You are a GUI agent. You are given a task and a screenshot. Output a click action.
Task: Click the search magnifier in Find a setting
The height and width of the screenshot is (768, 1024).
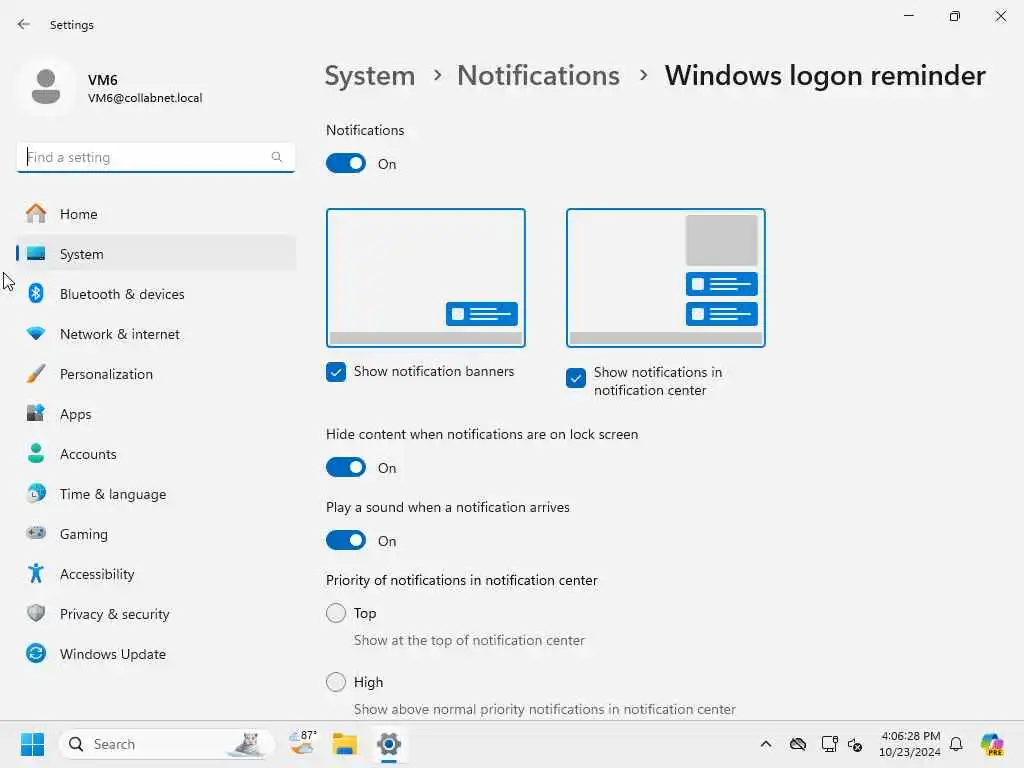coord(276,157)
